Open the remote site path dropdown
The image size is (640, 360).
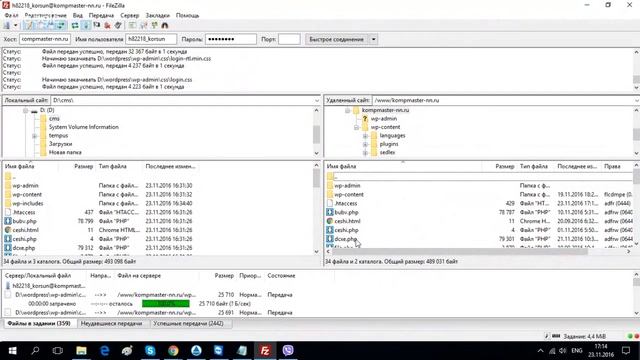(637, 100)
